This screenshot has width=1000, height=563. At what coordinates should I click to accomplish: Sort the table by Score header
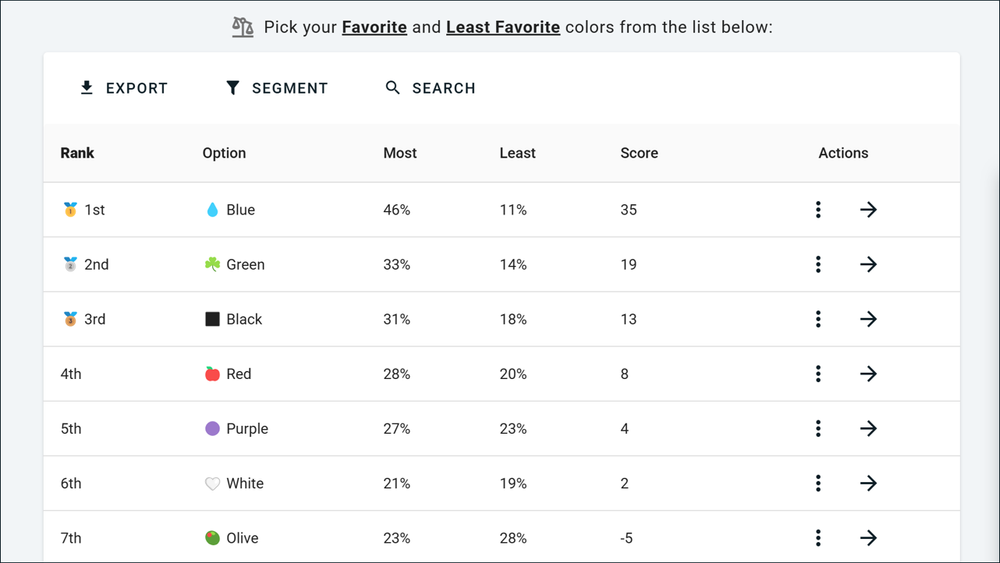click(639, 153)
